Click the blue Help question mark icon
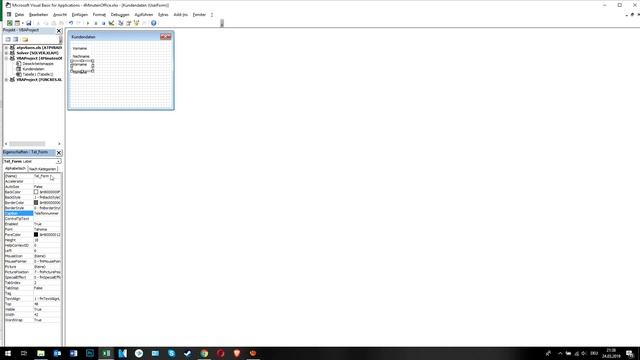 click(x=153, y=23)
